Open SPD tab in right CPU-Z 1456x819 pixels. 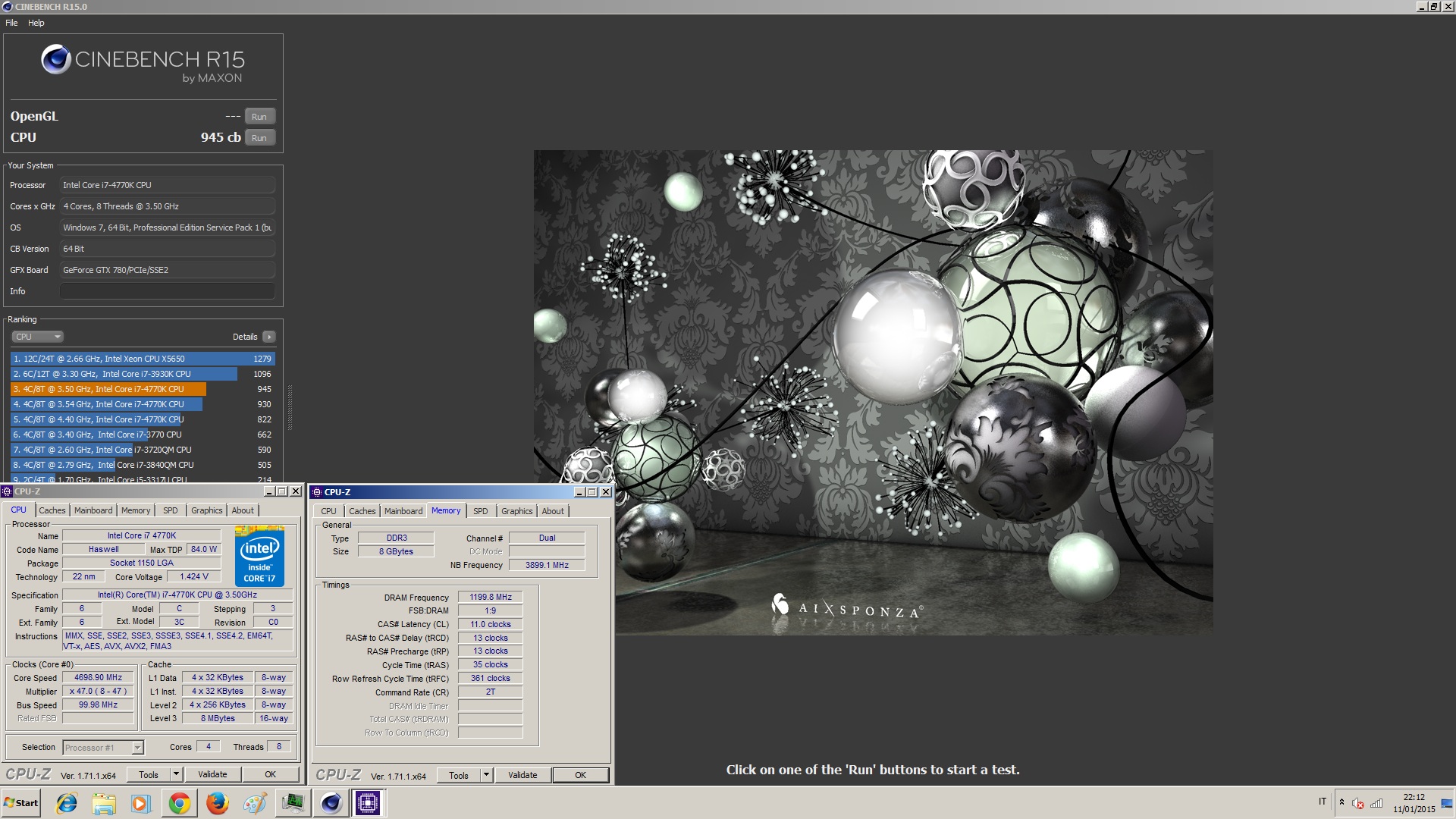coord(481,511)
